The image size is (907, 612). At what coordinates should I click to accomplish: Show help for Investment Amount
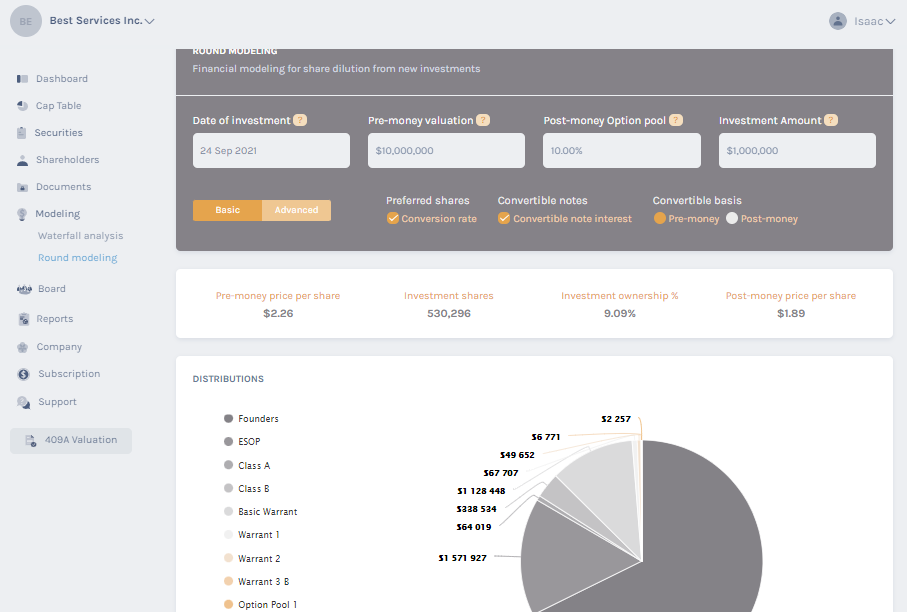click(x=831, y=120)
